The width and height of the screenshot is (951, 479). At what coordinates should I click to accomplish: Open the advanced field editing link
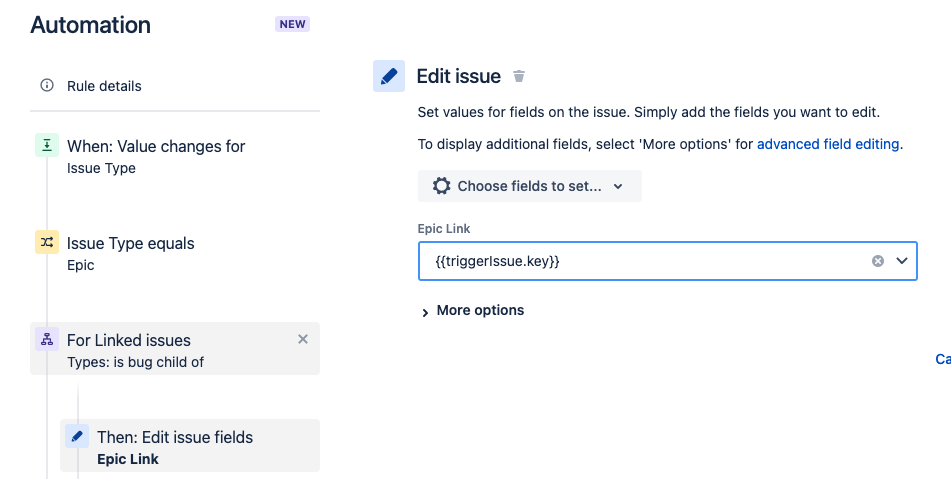coord(828,144)
